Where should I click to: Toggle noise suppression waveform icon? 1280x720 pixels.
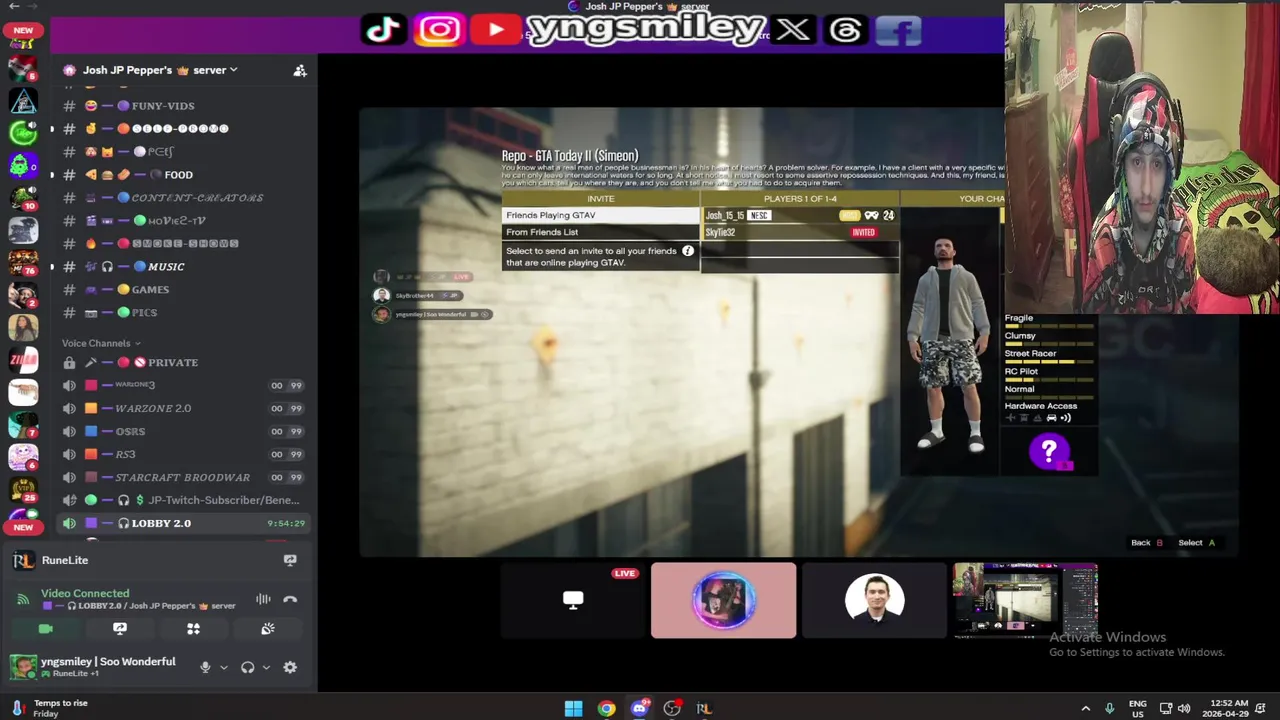point(263,599)
